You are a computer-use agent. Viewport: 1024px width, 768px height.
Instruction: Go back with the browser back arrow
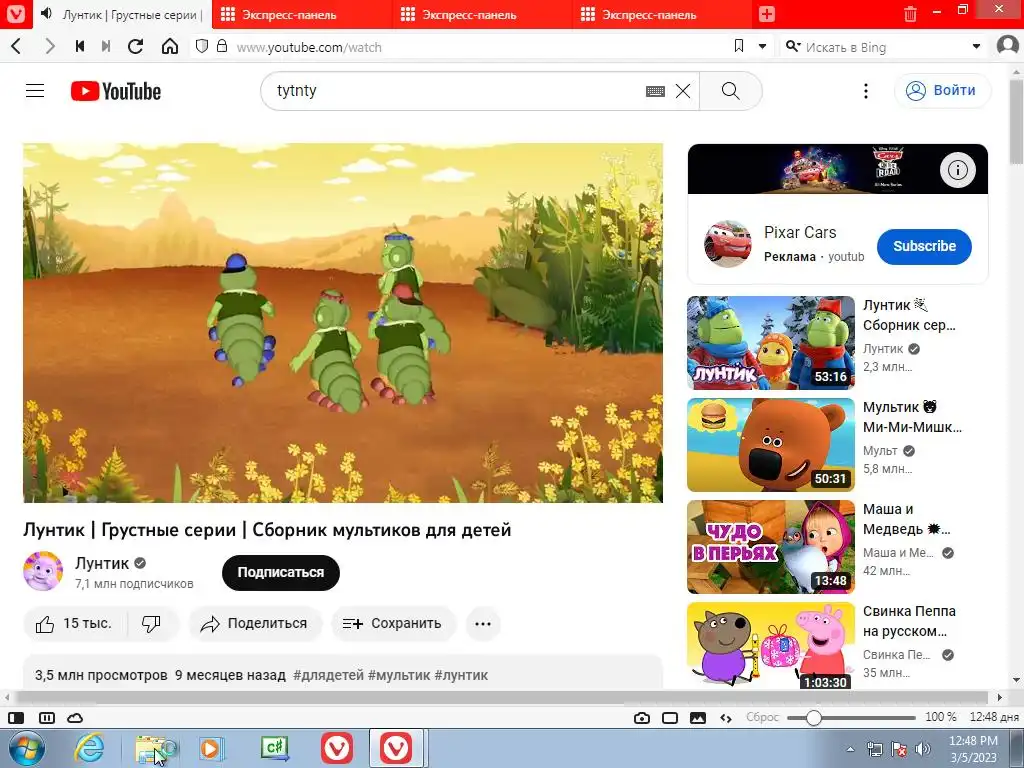(17, 46)
